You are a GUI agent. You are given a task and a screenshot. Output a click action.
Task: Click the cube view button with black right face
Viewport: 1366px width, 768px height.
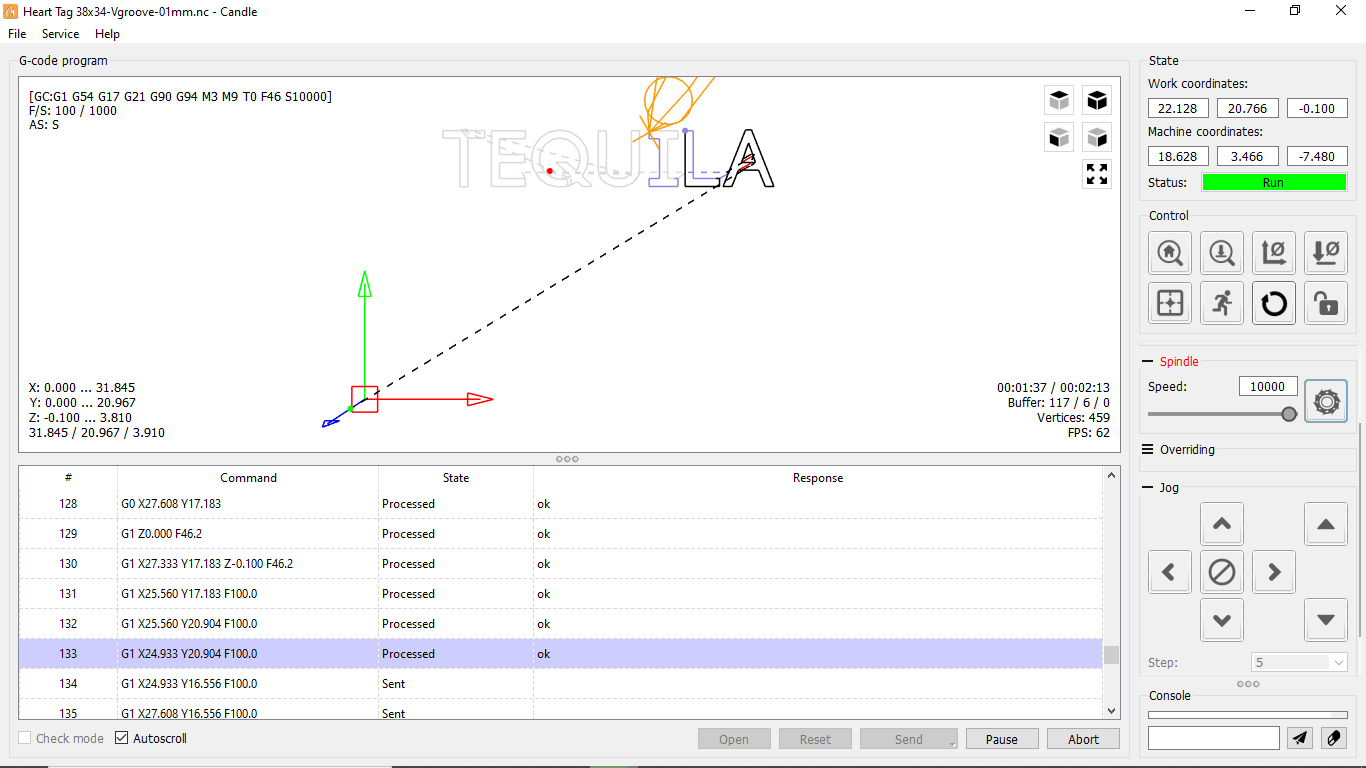1097,137
